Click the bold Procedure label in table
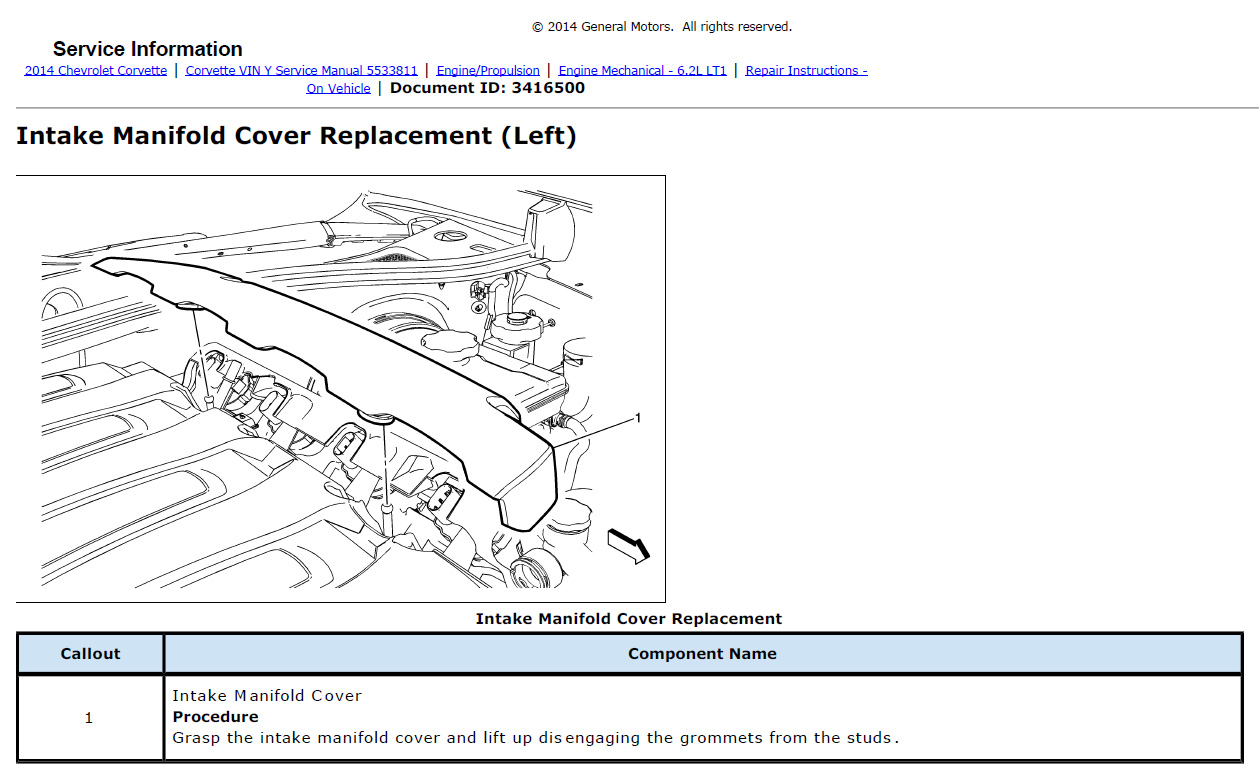Image resolution: width=1259 pixels, height=782 pixels. pos(215,717)
